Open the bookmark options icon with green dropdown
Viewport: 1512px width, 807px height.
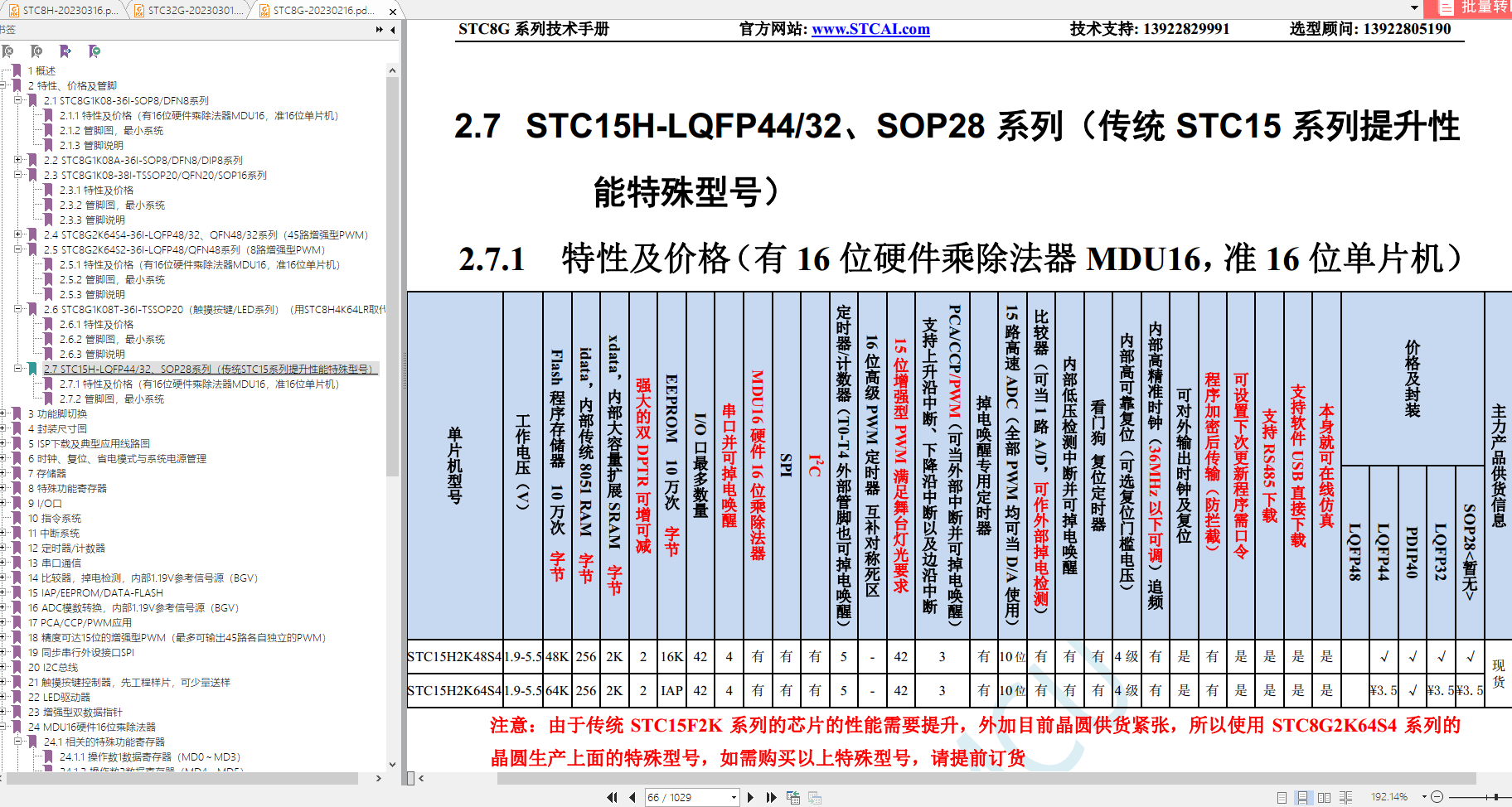click(x=94, y=51)
